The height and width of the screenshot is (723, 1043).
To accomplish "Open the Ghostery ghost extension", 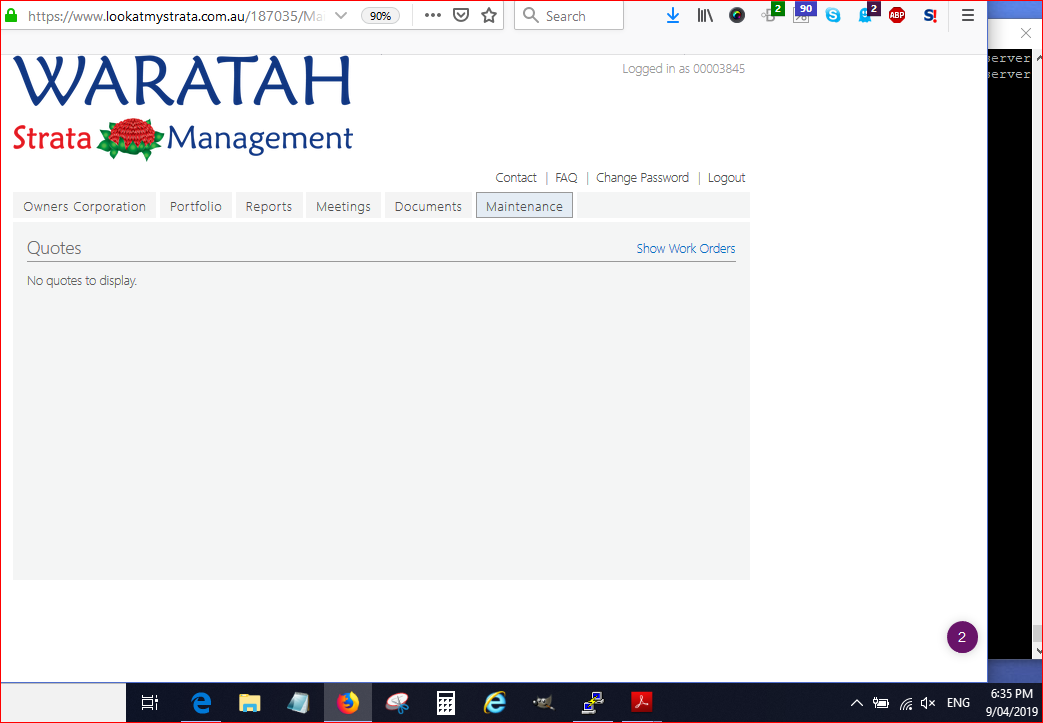I will pos(867,13).
